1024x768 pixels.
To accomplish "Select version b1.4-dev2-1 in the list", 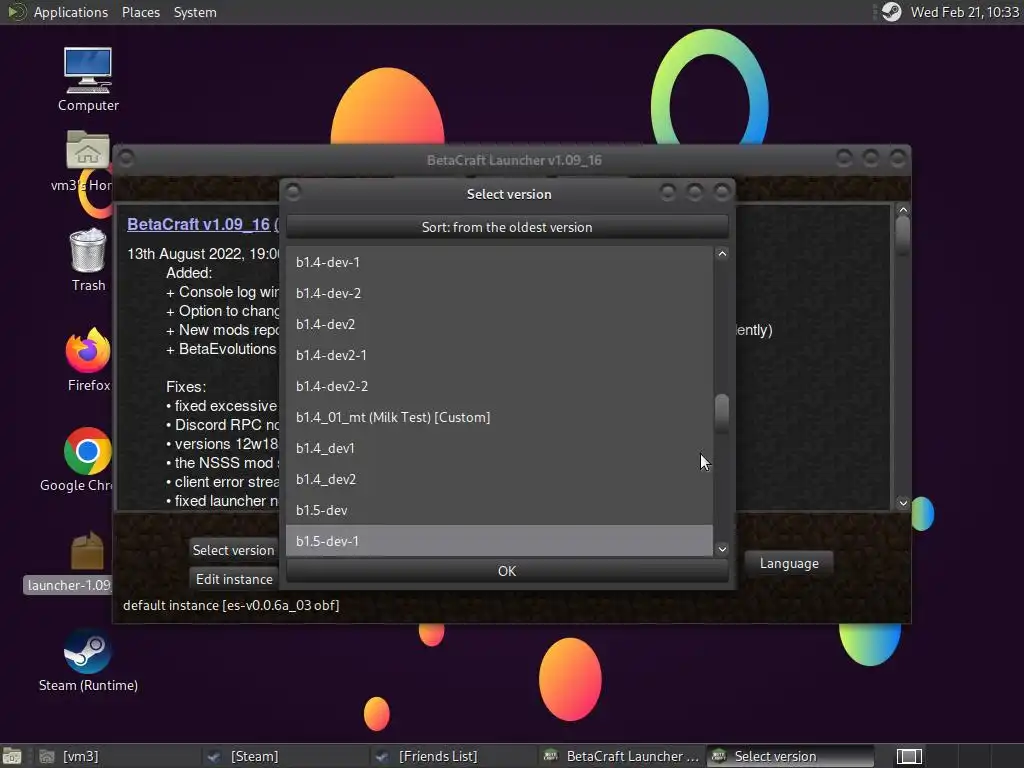I will click(499, 355).
